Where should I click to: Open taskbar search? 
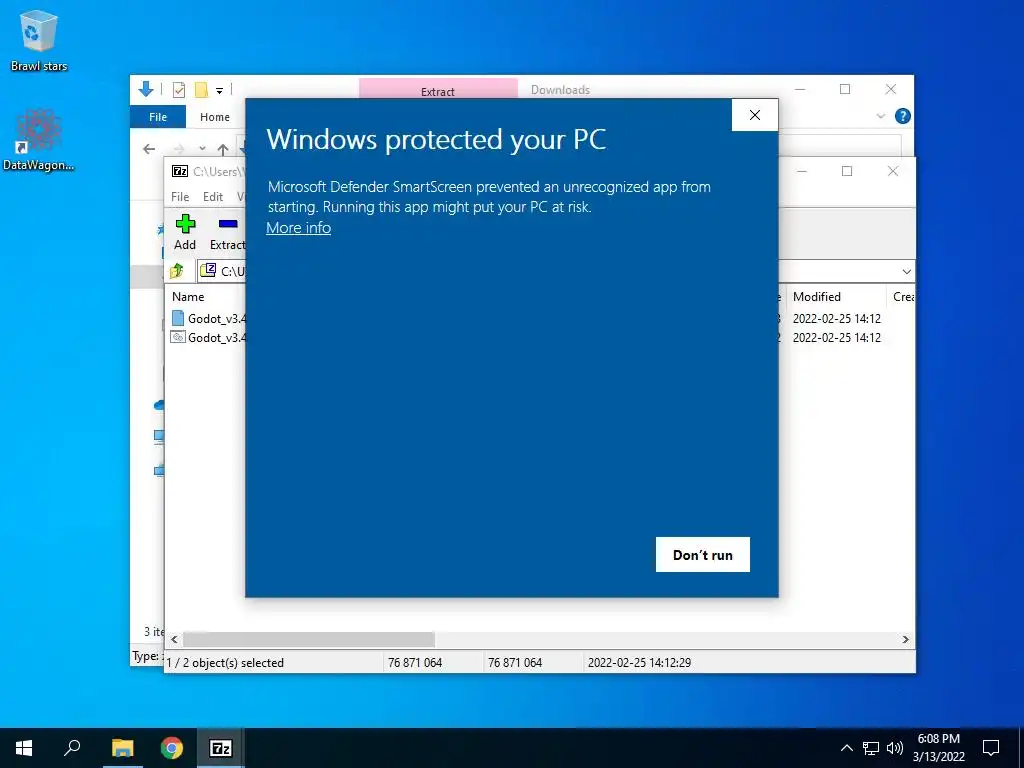point(72,748)
